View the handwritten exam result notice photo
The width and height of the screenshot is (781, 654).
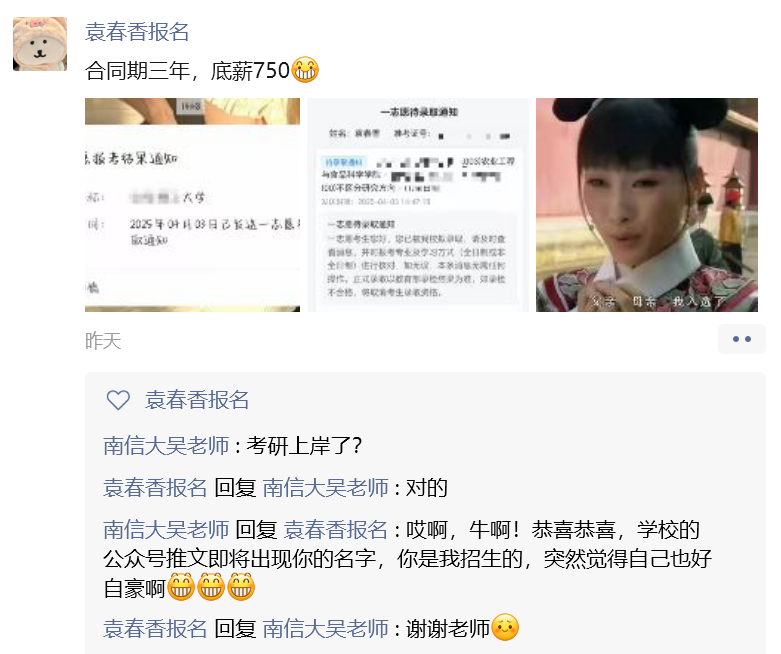(x=192, y=205)
